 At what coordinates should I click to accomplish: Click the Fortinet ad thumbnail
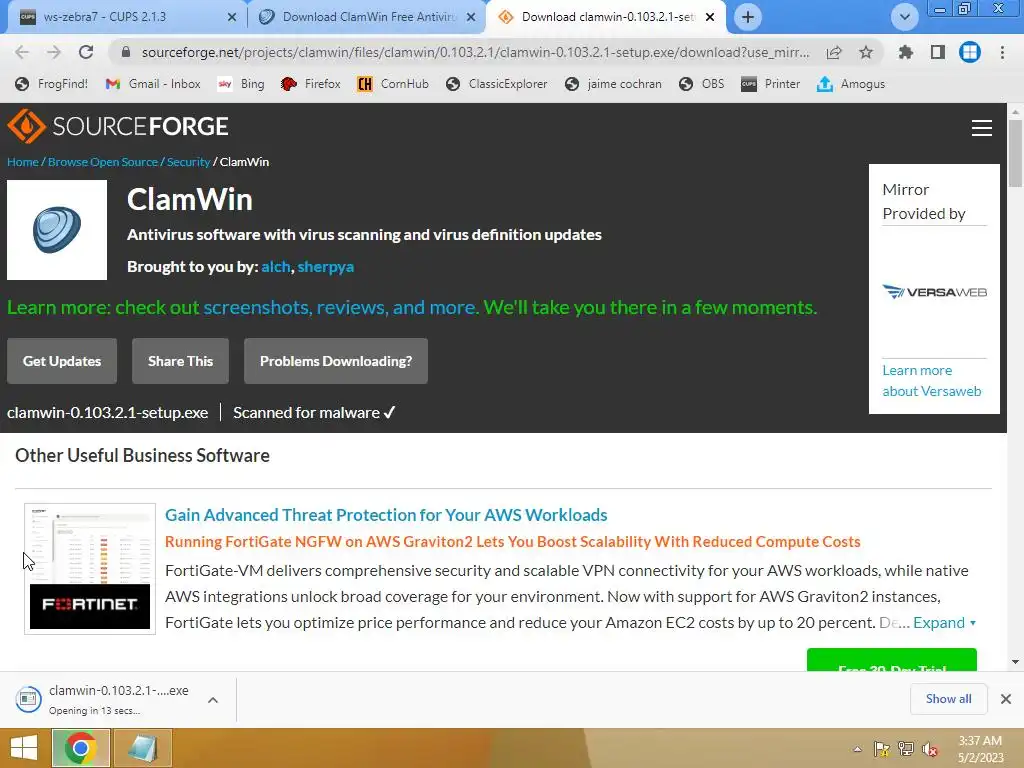tap(90, 568)
